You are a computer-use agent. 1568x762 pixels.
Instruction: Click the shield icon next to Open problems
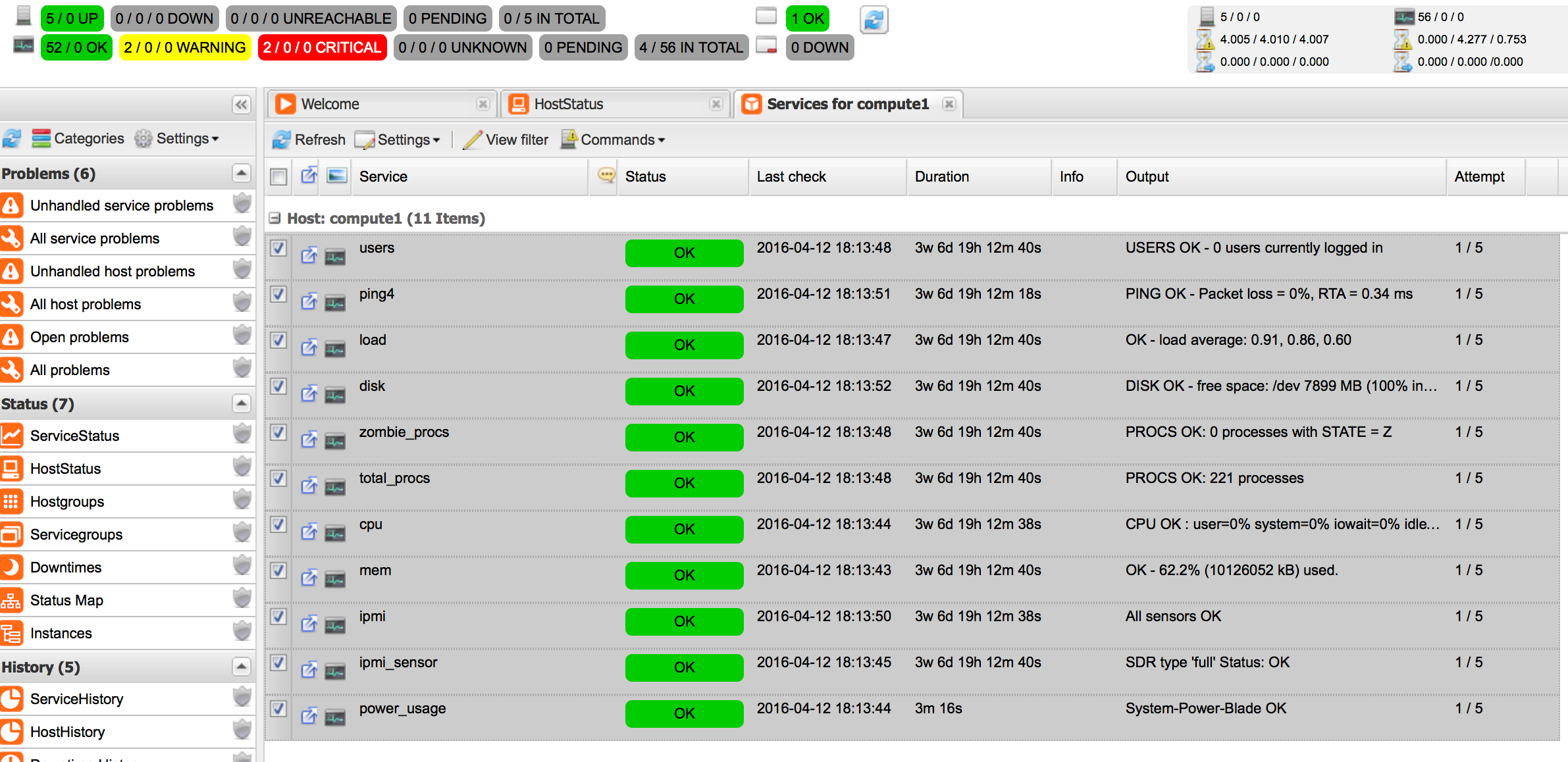[x=242, y=336]
